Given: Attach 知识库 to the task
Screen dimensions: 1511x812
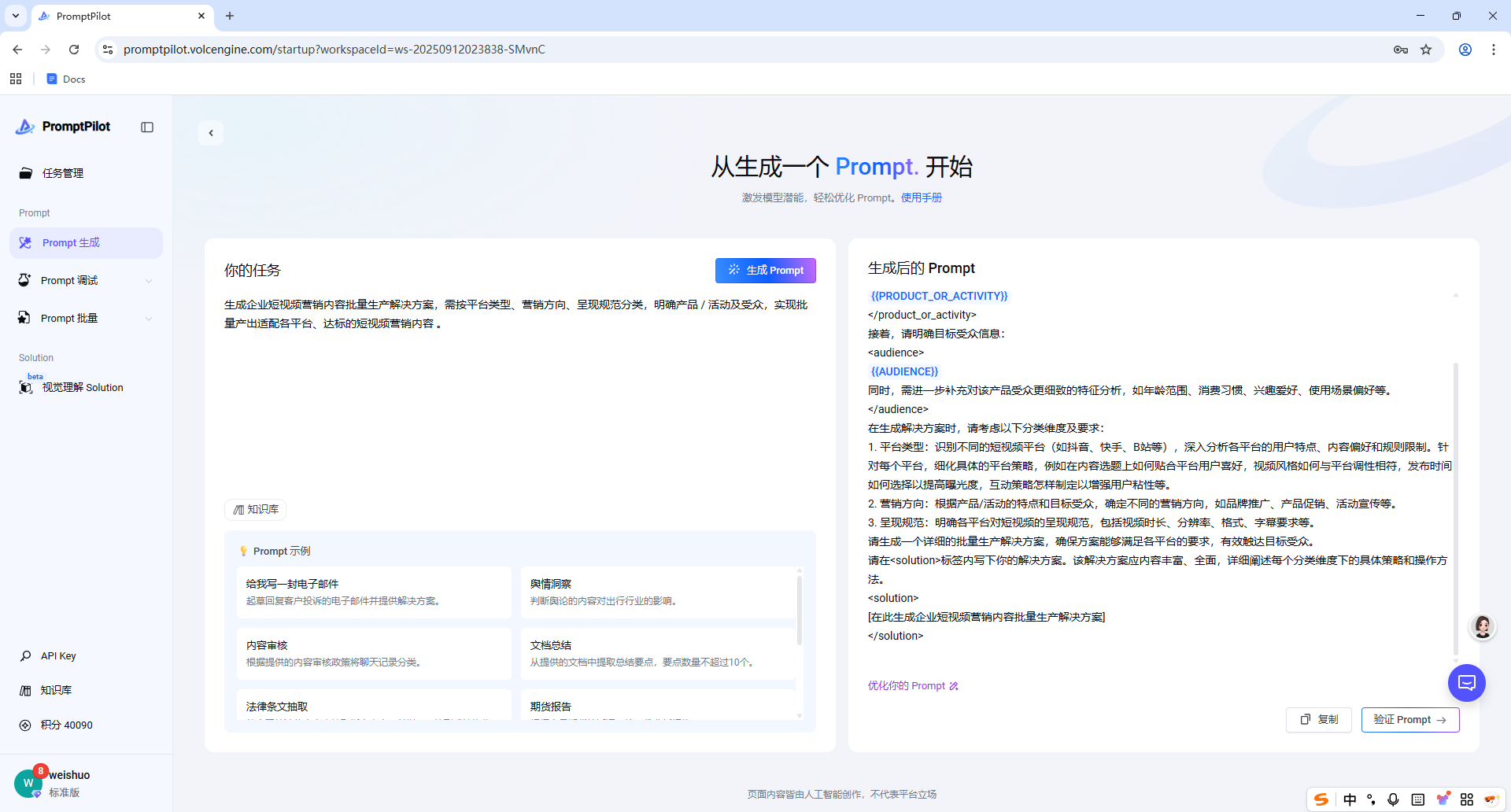Looking at the screenshot, I should [x=256, y=510].
